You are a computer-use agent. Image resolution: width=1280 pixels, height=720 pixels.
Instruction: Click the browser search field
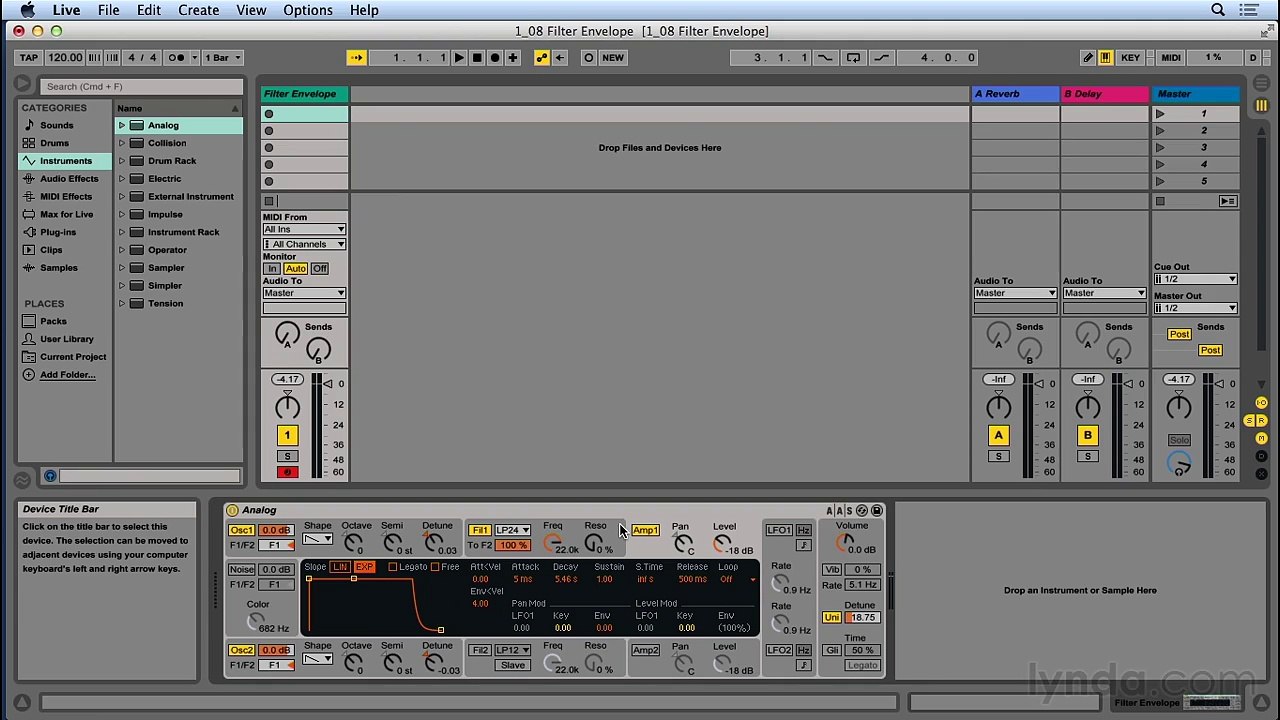tap(142, 86)
